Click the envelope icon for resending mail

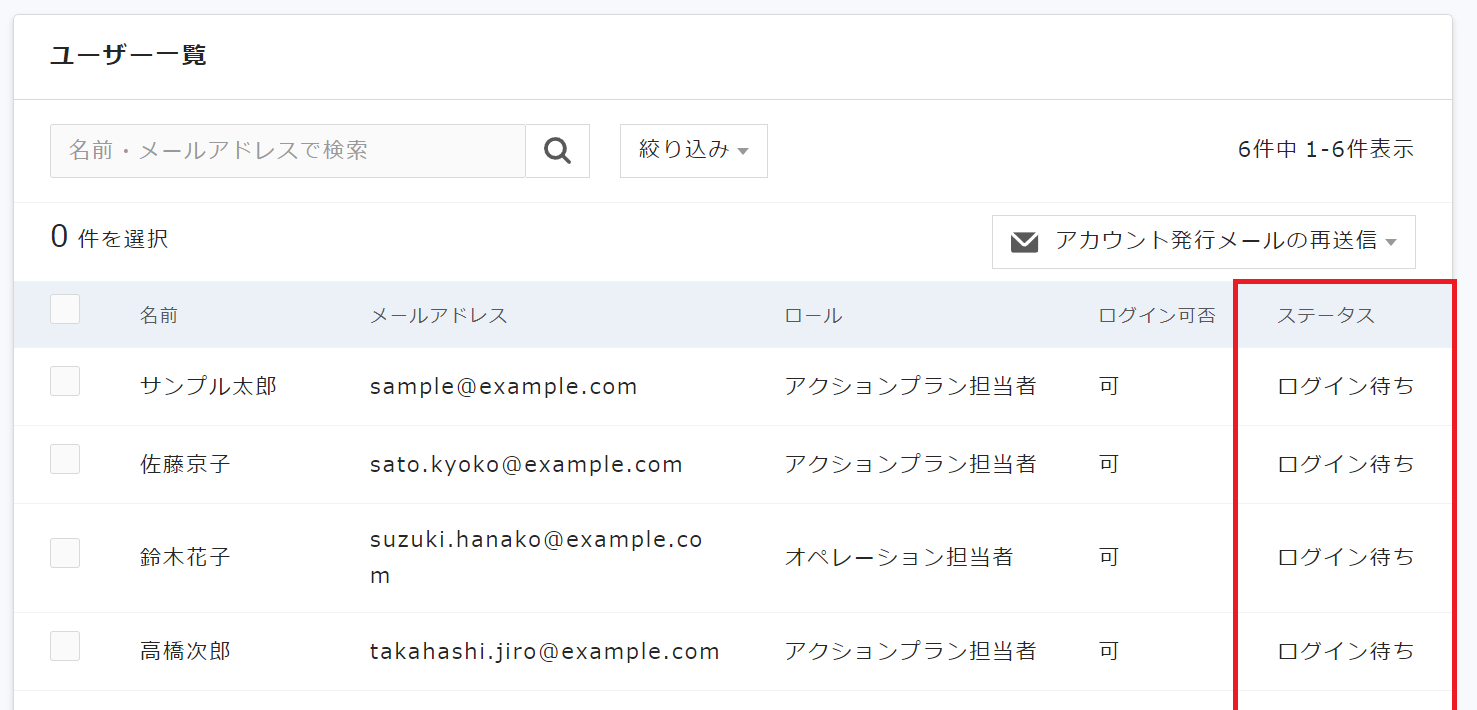point(1024,242)
